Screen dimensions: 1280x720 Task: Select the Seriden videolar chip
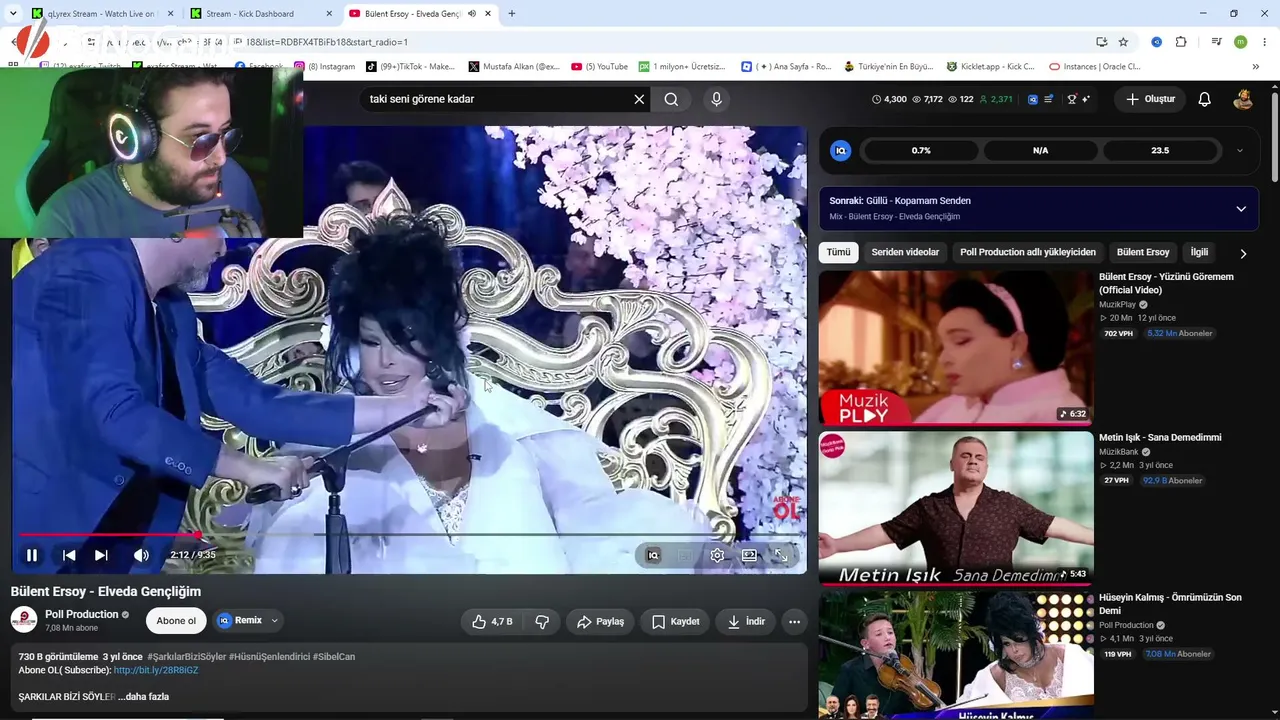tap(905, 252)
